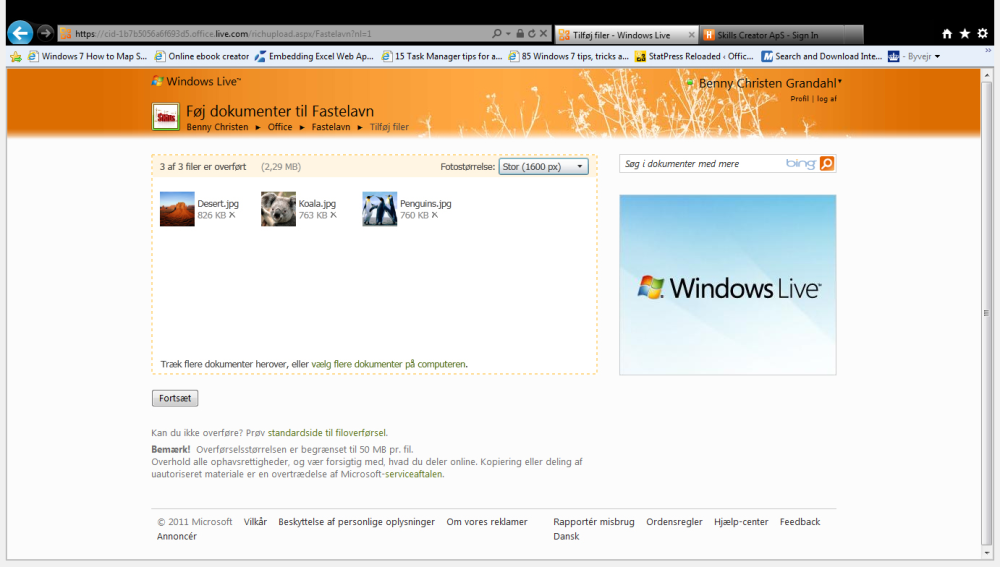The width and height of the screenshot is (1000, 567).
Task: Stop loading with the X icon in address bar
Action: coord(543,33)
